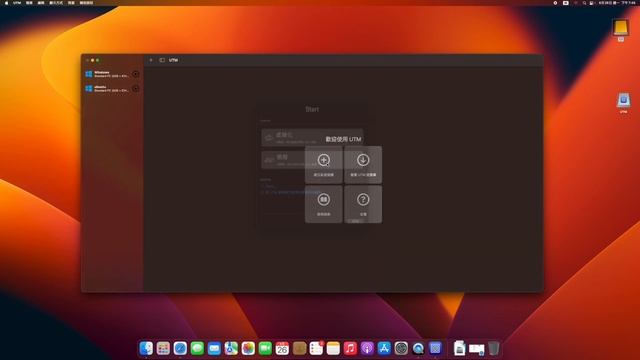
Task: Open App Store from the Dock
Action: 384,348
